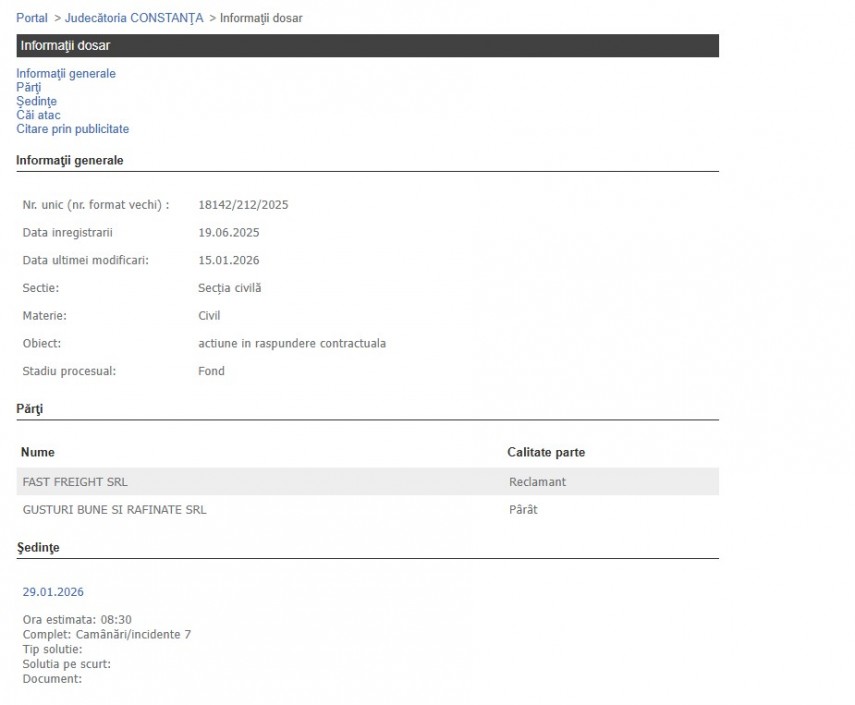This screenshot has width=855, height=705.
Task: Open the 29.01.2026 hearing date link
Action: pyautogui.click(x=53, y=592)
